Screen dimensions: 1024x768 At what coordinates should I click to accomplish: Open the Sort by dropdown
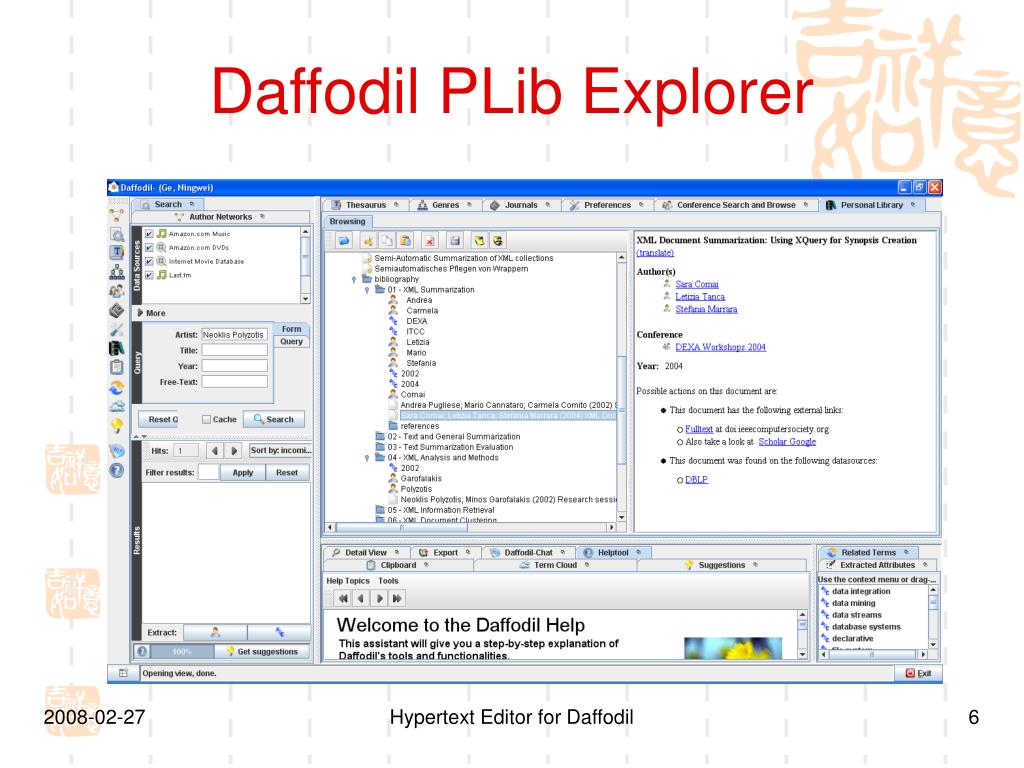280,451
